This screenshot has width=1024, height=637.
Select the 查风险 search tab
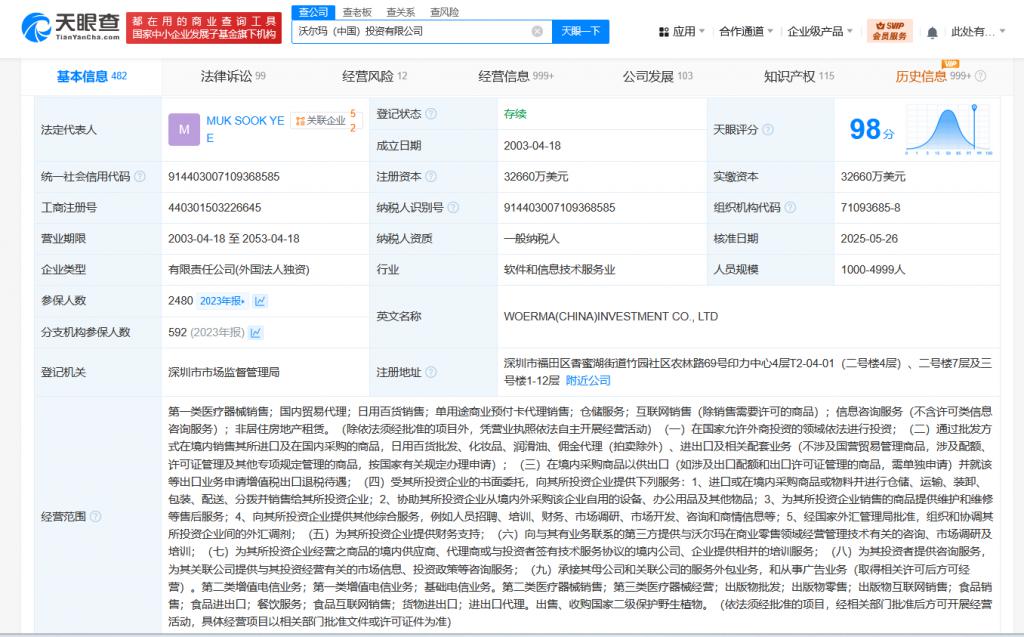[444, 12]
